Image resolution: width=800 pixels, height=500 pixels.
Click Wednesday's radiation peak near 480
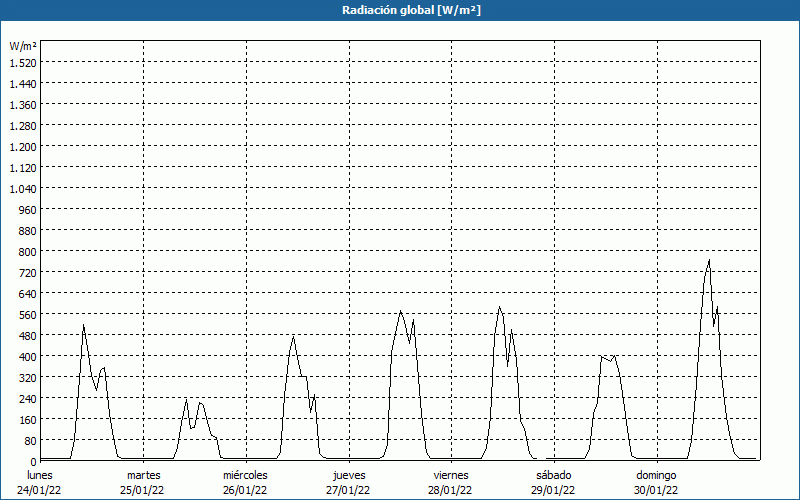293,337
